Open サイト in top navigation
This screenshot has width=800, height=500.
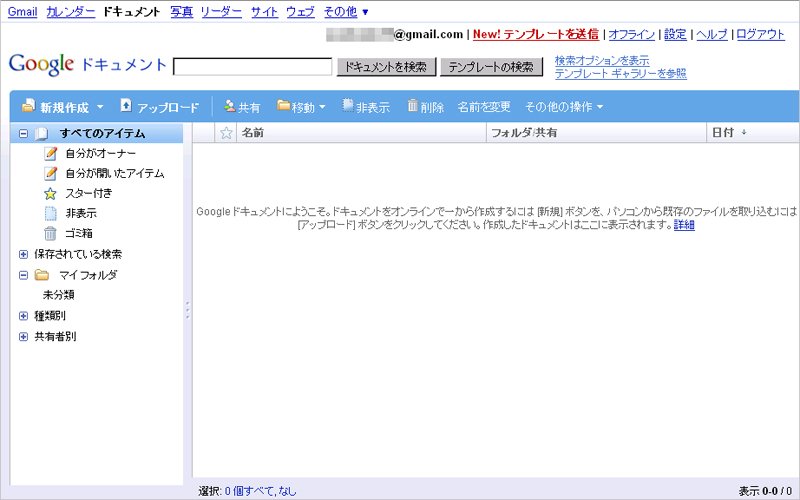click(264, 11)
